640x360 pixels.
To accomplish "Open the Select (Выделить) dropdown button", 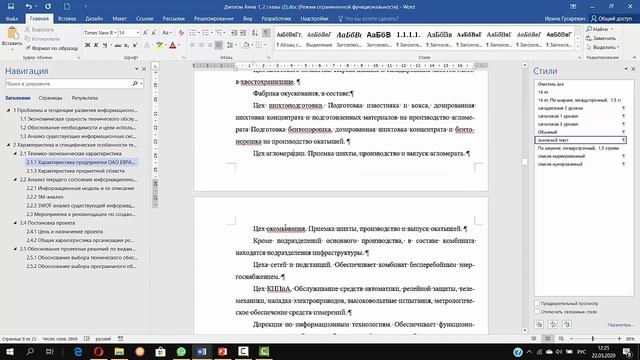I will click(602, 47).
